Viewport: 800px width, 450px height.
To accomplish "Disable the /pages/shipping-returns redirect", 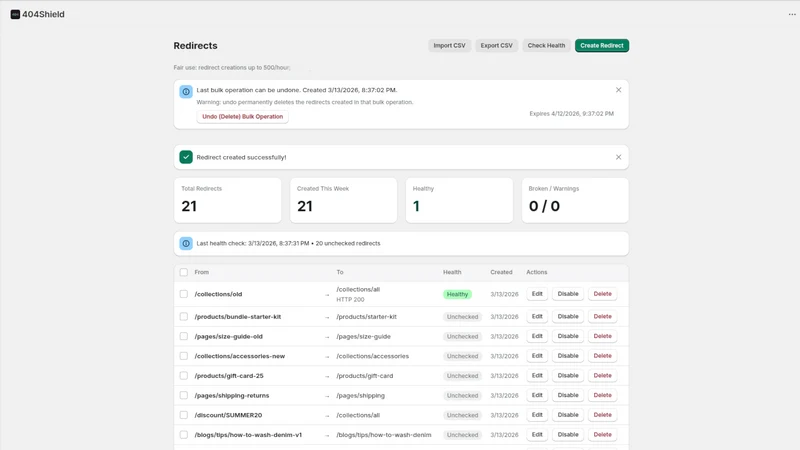I will (568, 395).
